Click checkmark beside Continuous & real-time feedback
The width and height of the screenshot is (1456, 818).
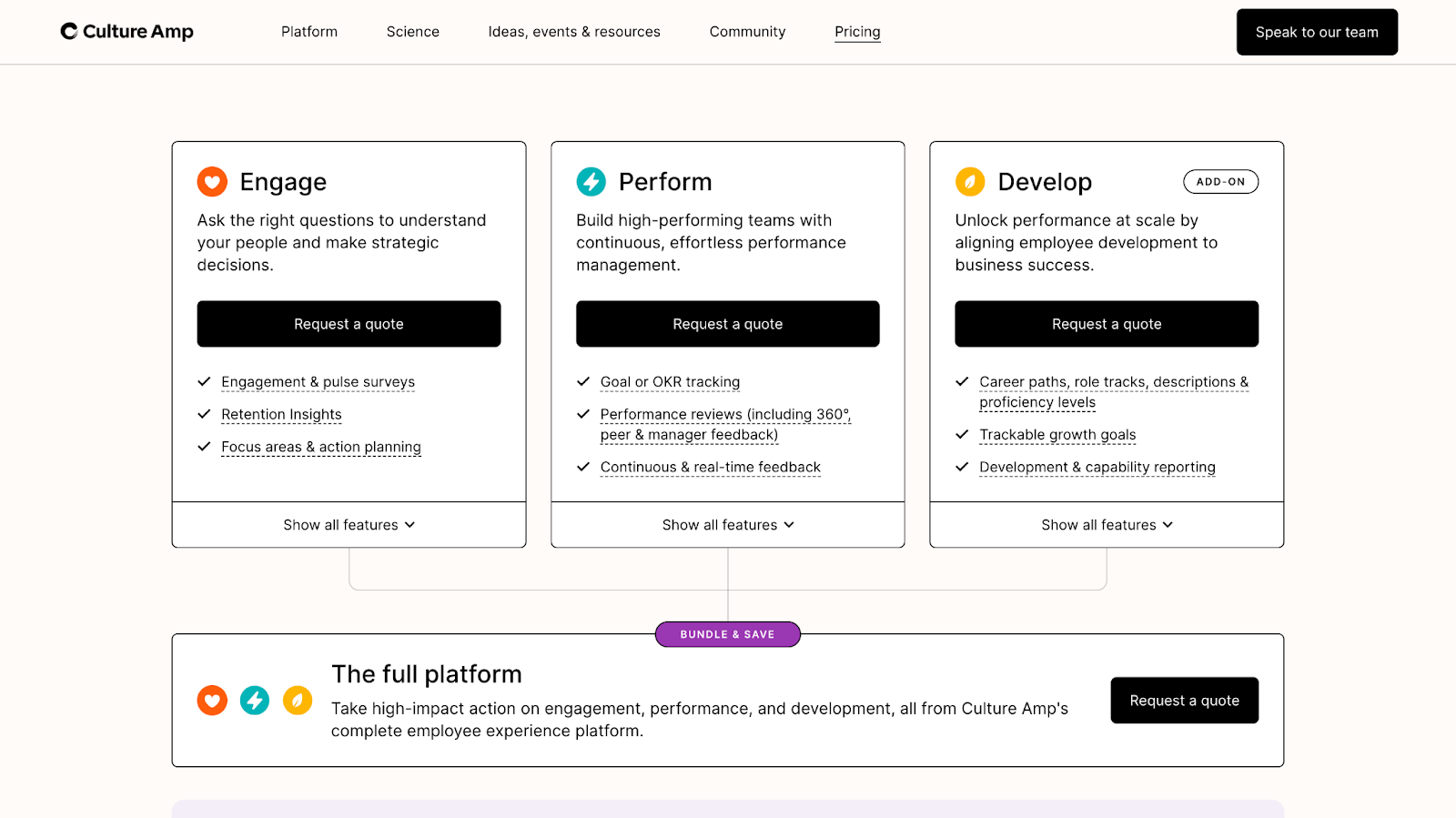point(583,467)
